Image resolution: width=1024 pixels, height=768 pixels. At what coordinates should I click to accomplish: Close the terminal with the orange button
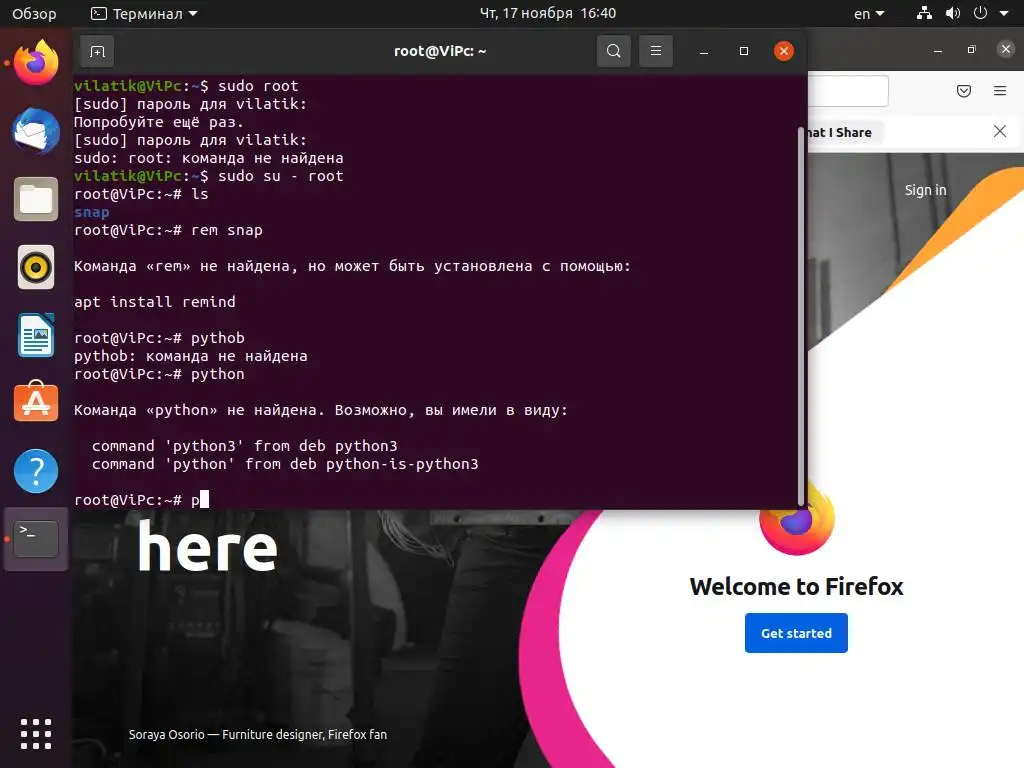click(x=784, y=51)
